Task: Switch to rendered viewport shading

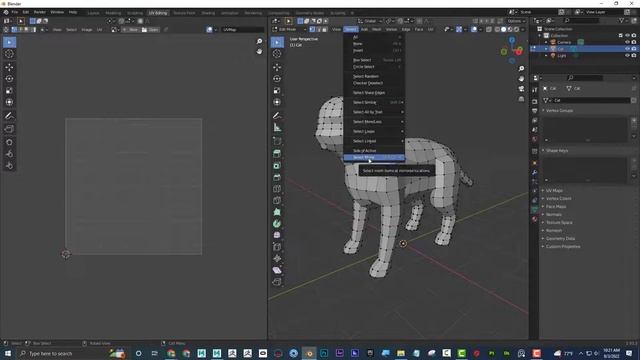Action: coord(516,29)
